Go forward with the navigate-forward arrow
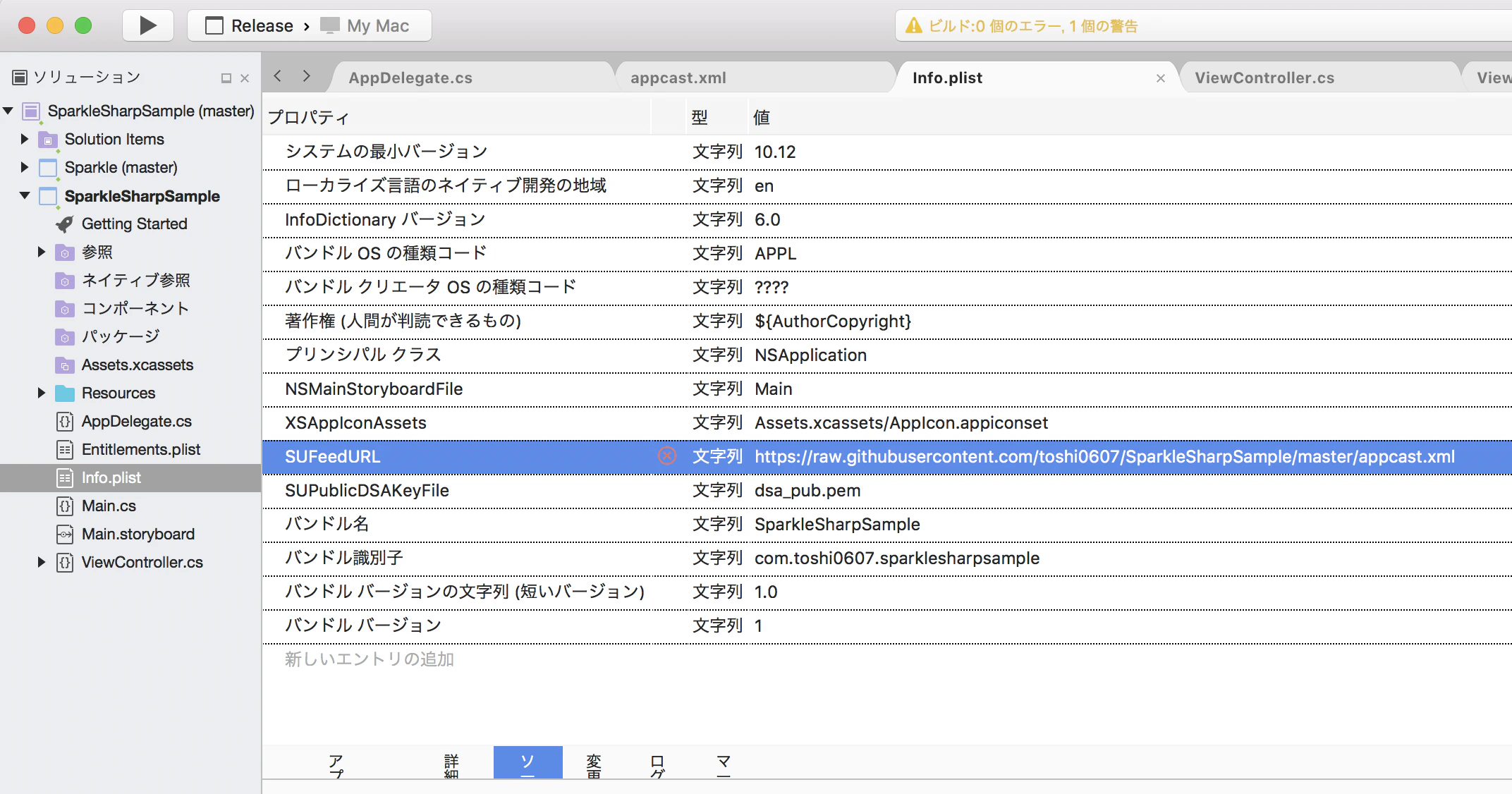The width and height of the screenshot is (1512, 794). pyautogui.click(x=306, y=76)
